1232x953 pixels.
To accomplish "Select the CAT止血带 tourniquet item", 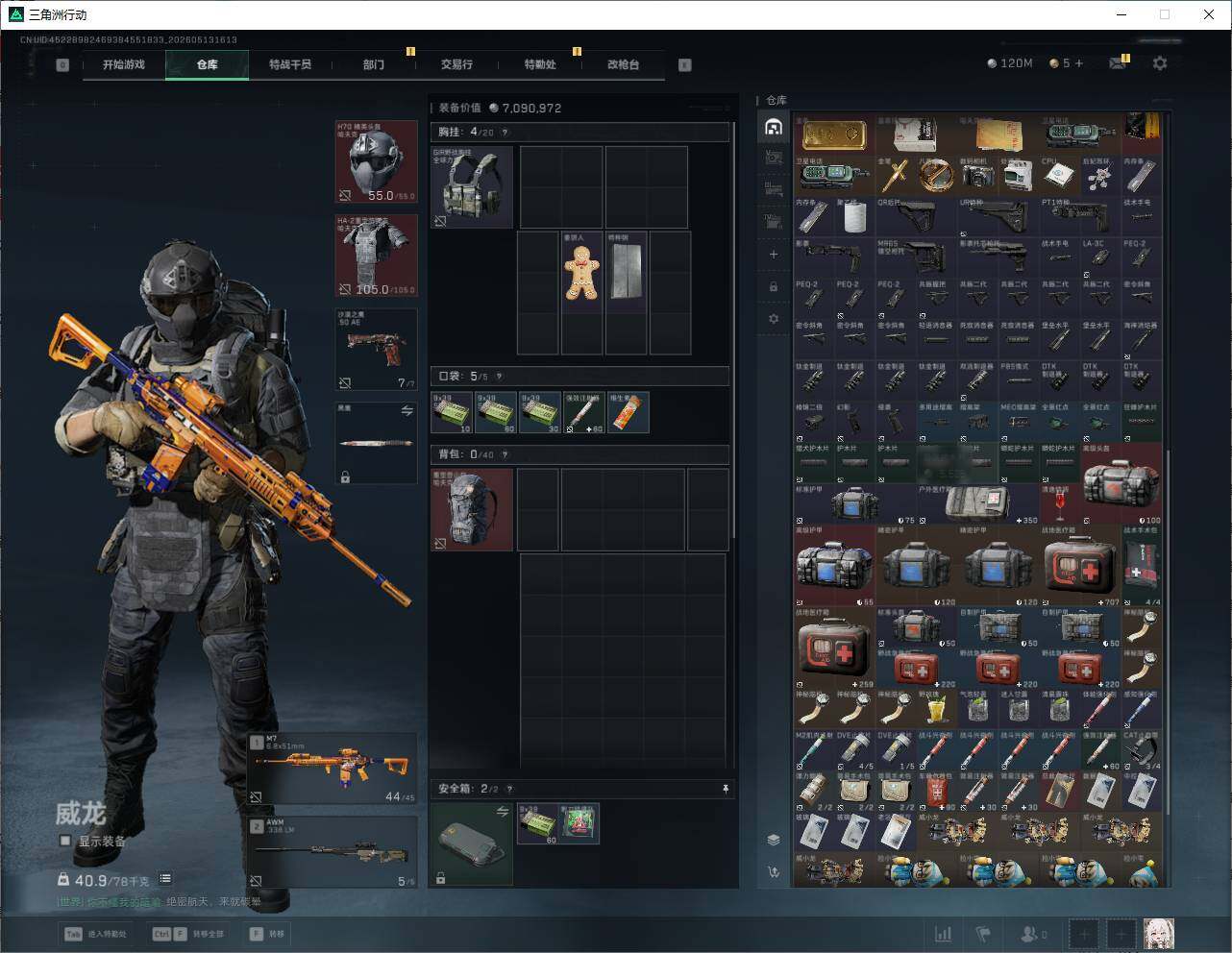I will pyautogui.click(x=1141, y=750).
